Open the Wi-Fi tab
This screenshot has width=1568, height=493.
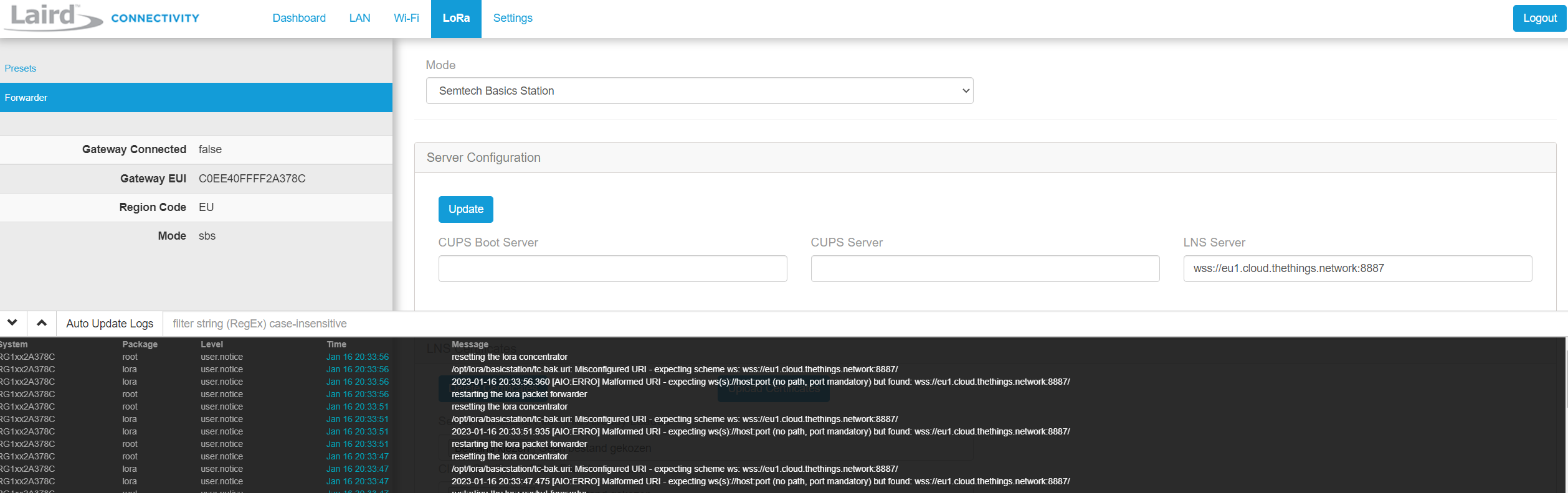click(x=406, y=18)
